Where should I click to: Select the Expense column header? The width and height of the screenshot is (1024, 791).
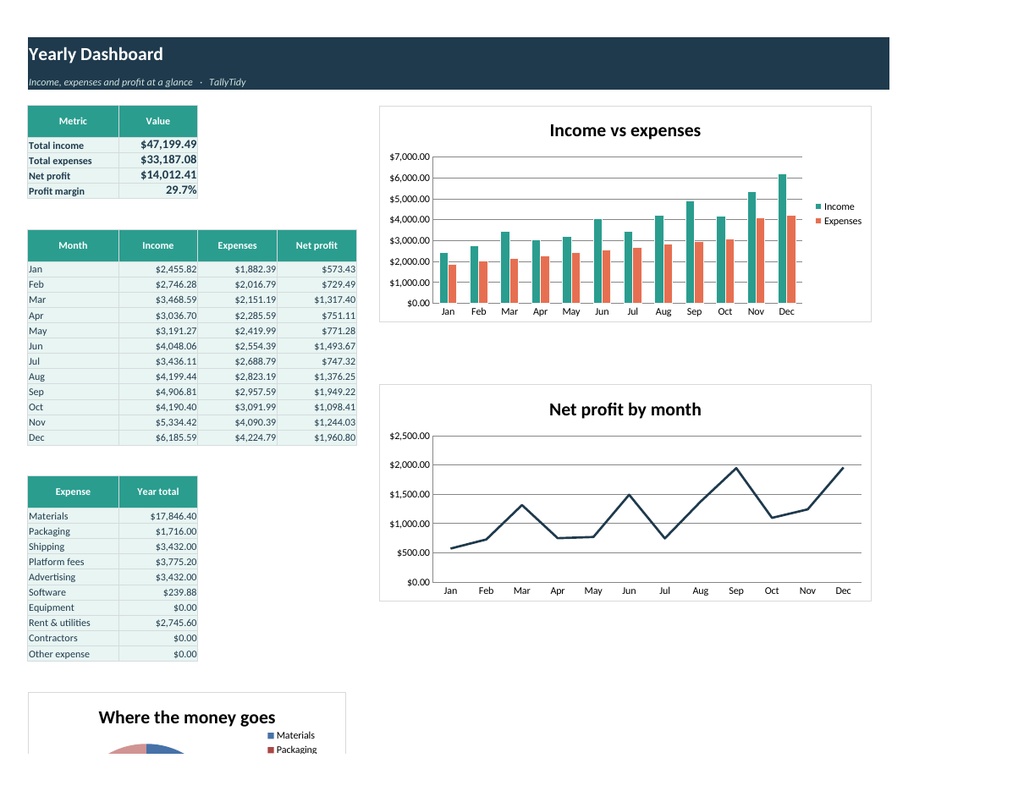[x=73, y=492]
